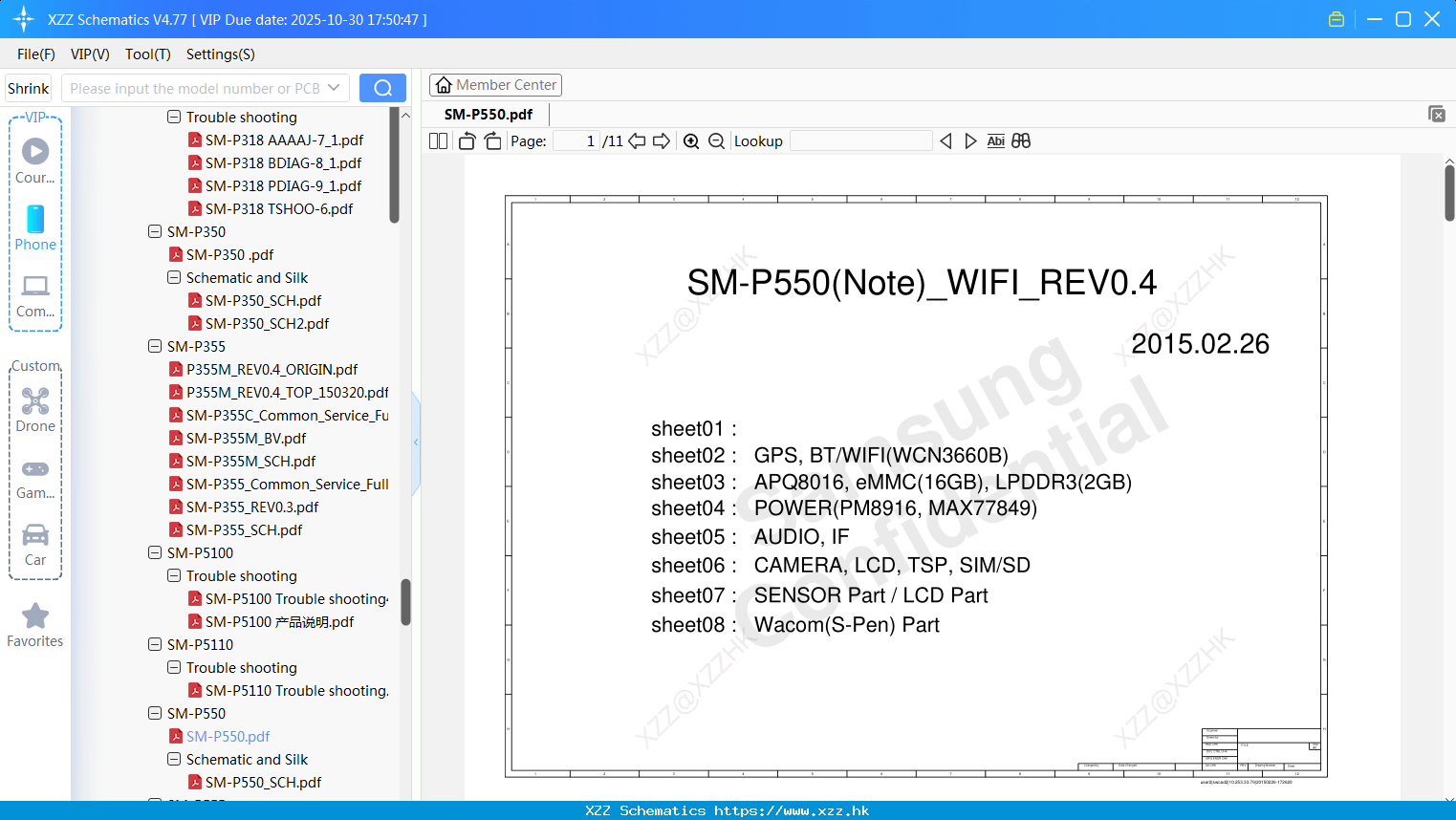This screenshot has height=820, width=1456.
Task: Open SM-P550_SCH.pdf
Action: (x=263, y=782)
